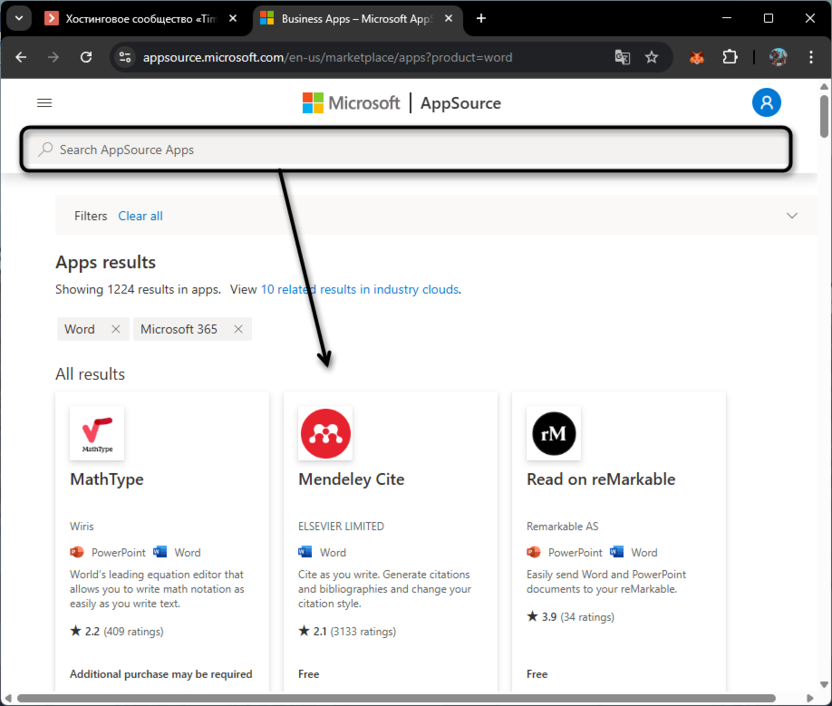Bookmark this page with star icon
Screen dimensions: 832x706
[x=652, y=57]
